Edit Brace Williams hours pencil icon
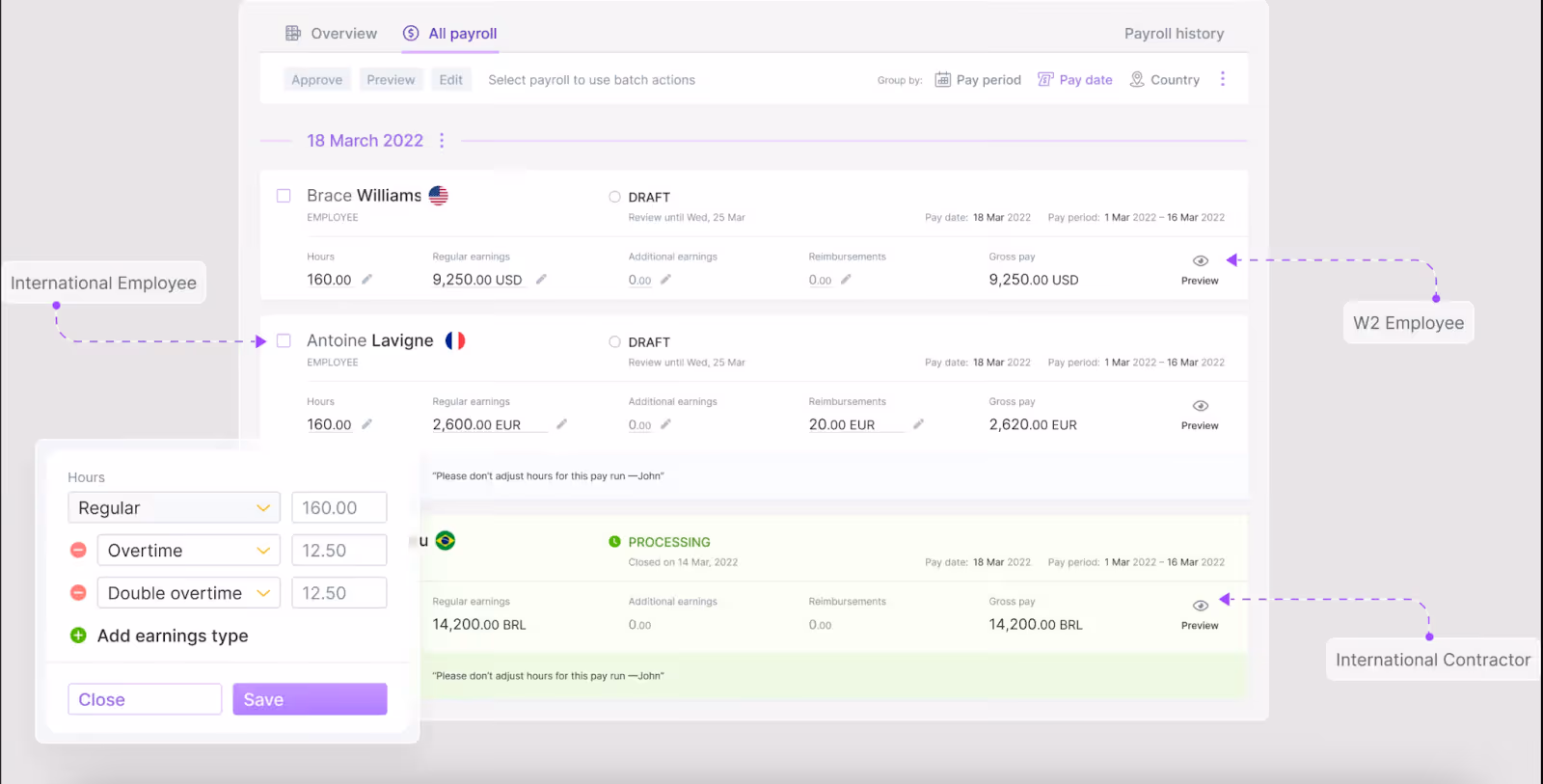The height and width of the screenshot is (784, 1543). (366, 280)
